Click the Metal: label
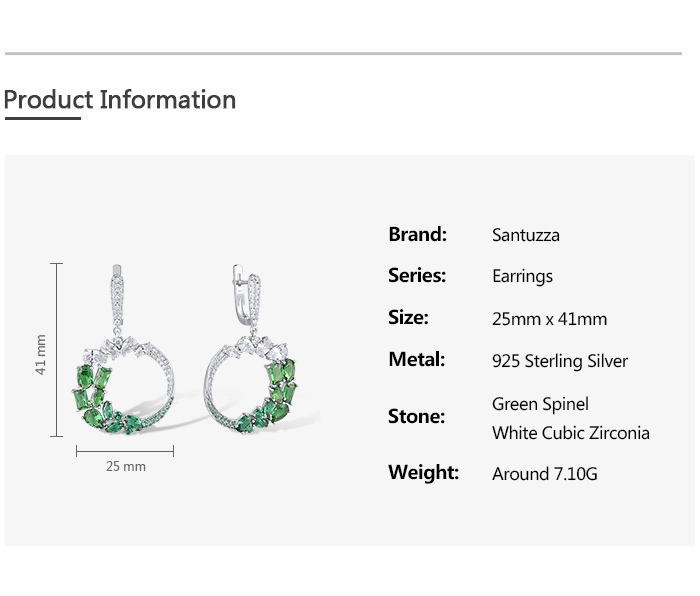This screenshot has height=596, width=700. (x=416, y=360)
